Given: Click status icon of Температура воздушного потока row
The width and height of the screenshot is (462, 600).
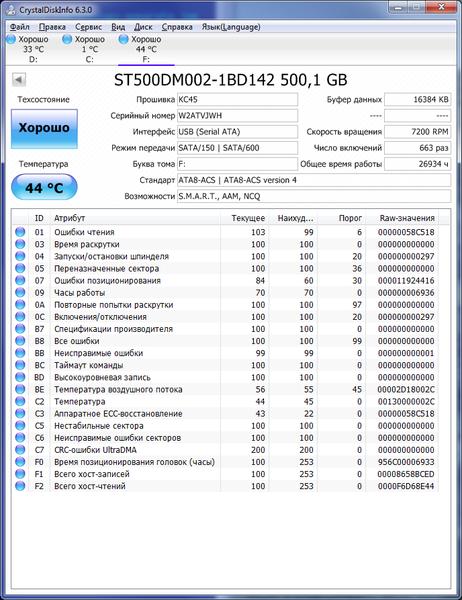Looking at the screenshot, I should (20, 389).
